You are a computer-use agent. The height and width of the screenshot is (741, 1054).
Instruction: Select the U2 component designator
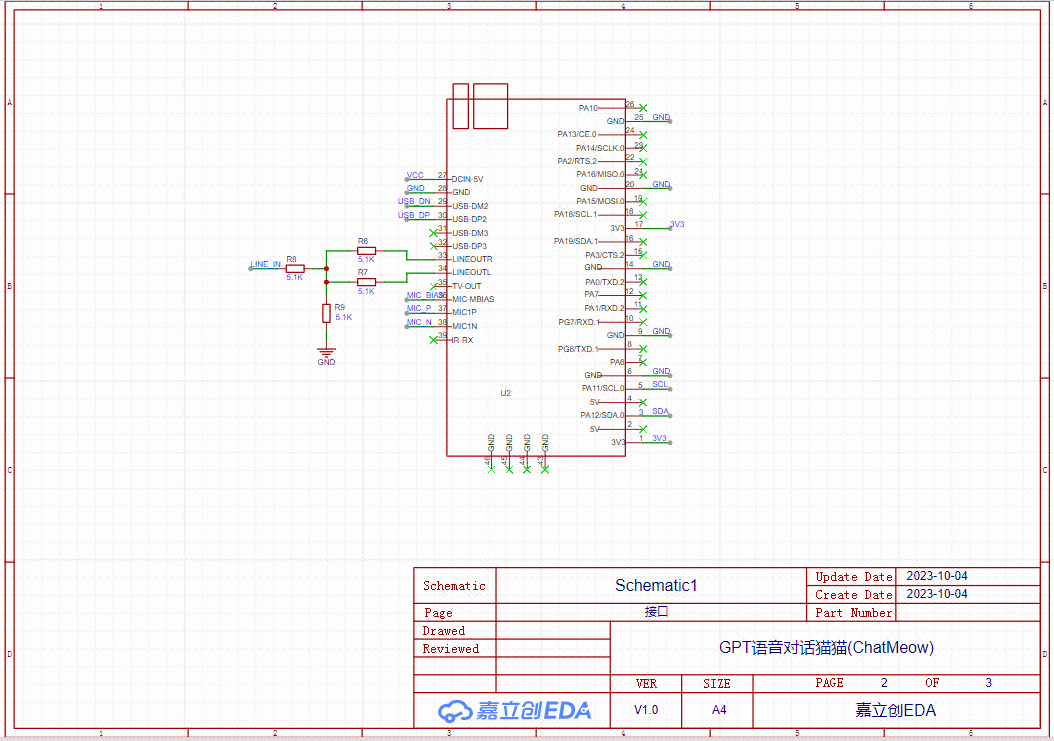[x=505, y=393]
